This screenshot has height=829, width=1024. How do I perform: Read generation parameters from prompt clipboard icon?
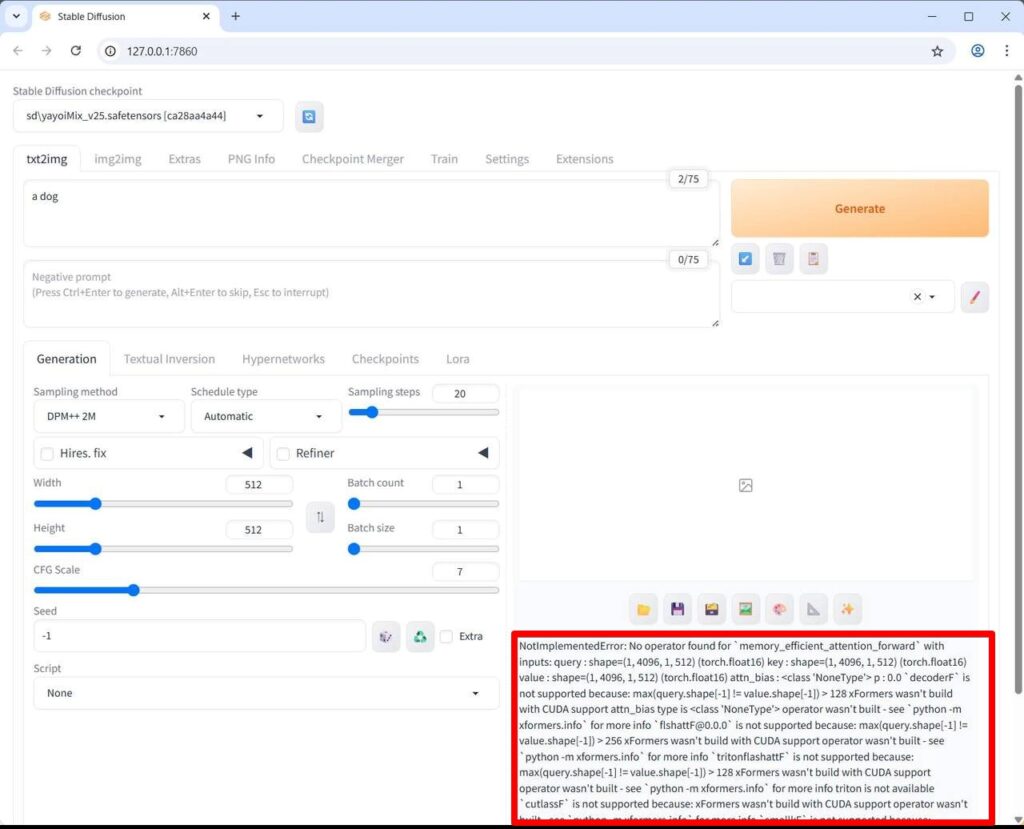click(813, 258)
